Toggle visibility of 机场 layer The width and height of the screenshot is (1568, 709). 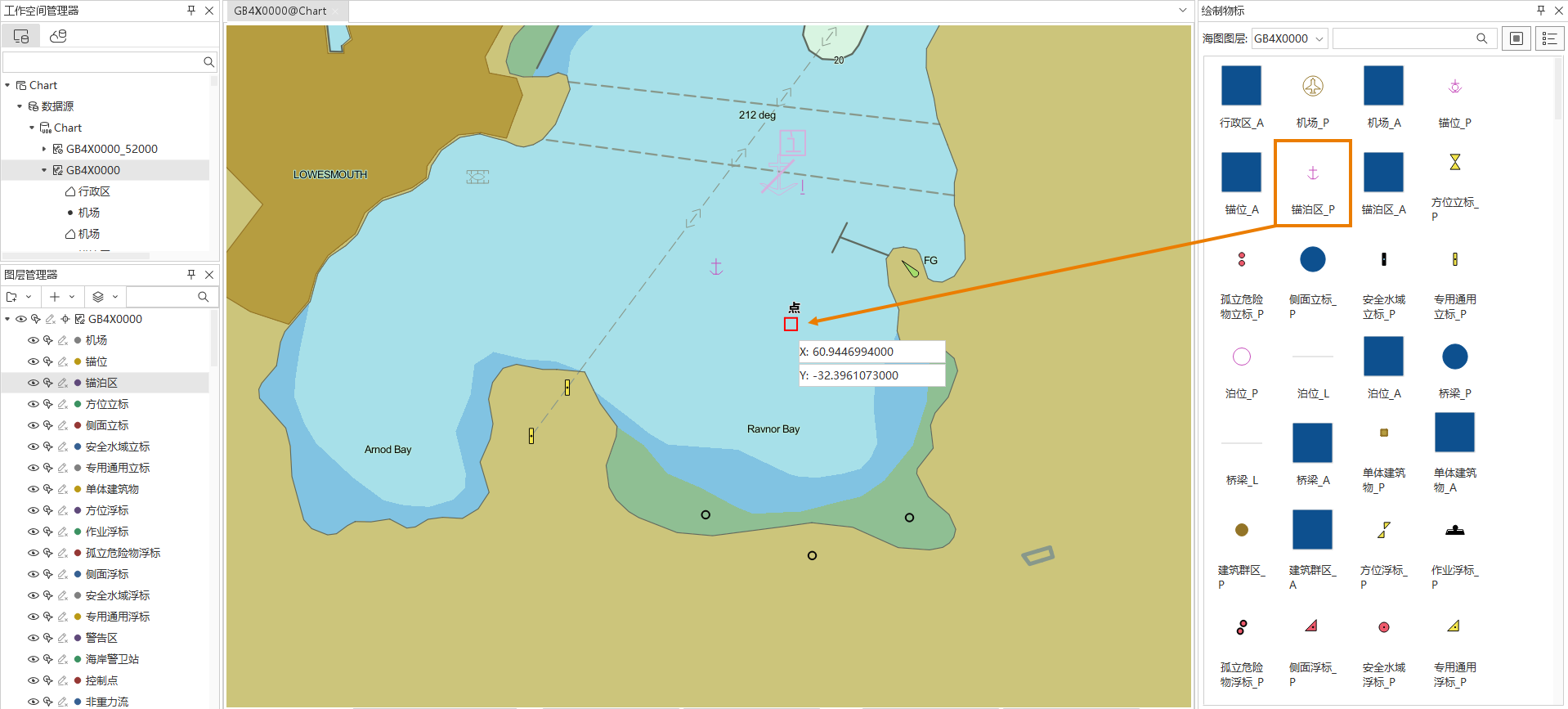(x=34, y=340)
